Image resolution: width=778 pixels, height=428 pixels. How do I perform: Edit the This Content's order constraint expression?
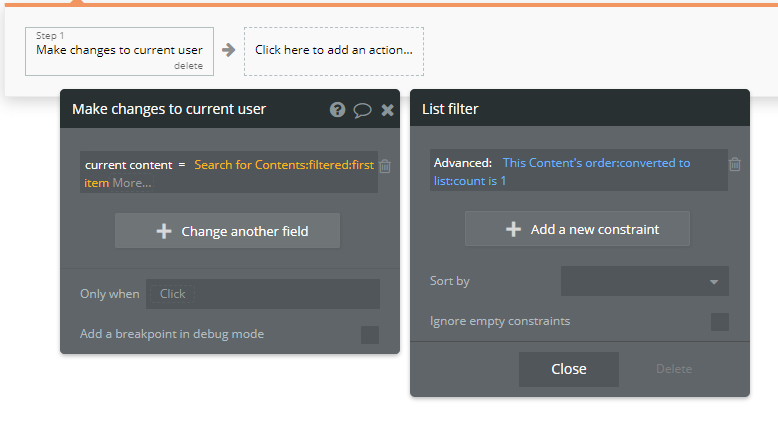click(x=596, y=163)
